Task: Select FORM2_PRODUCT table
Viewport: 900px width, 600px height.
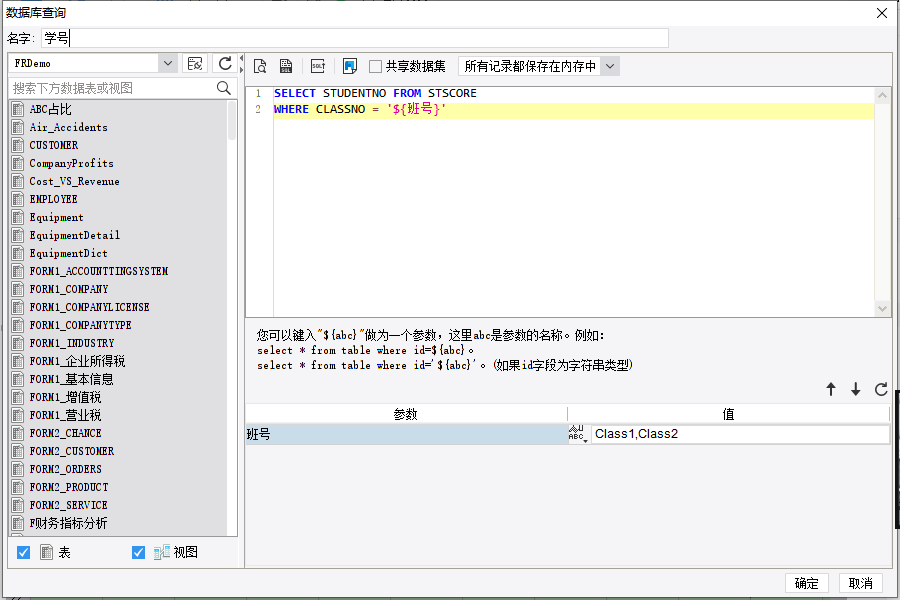Action: (x=69, y=487)
